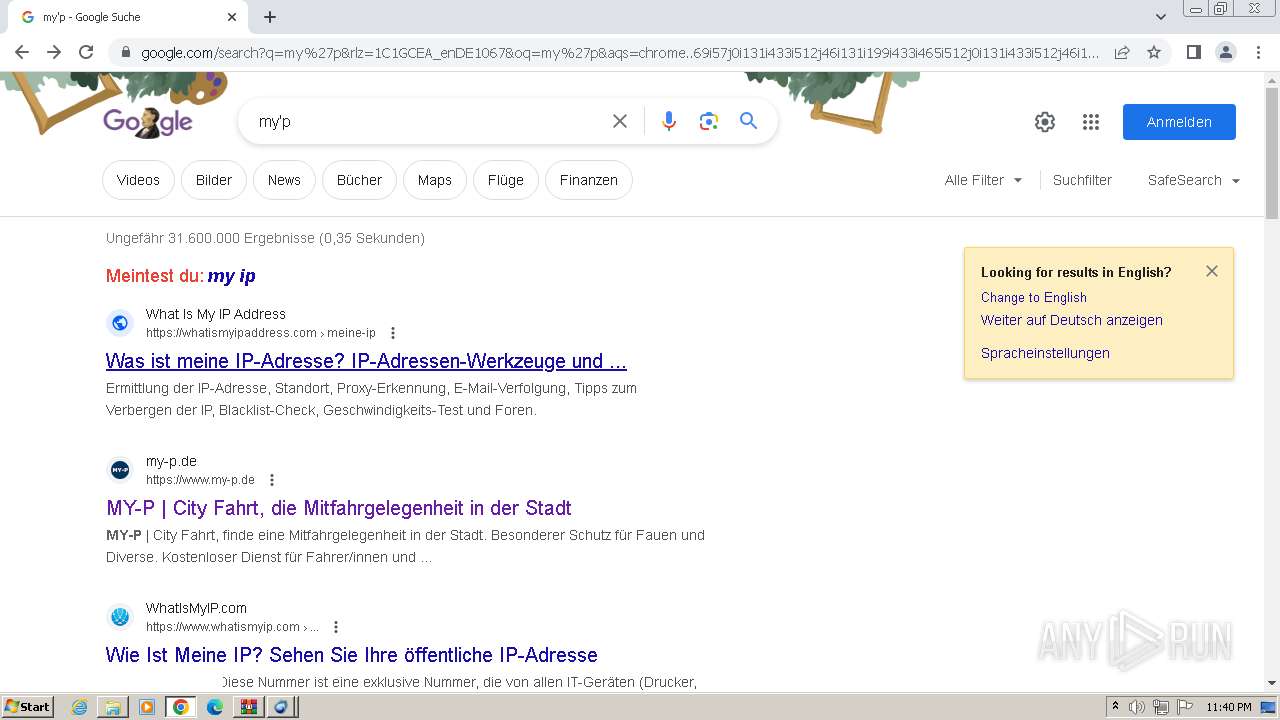Switch to Videos results

[x=138, y=180]
